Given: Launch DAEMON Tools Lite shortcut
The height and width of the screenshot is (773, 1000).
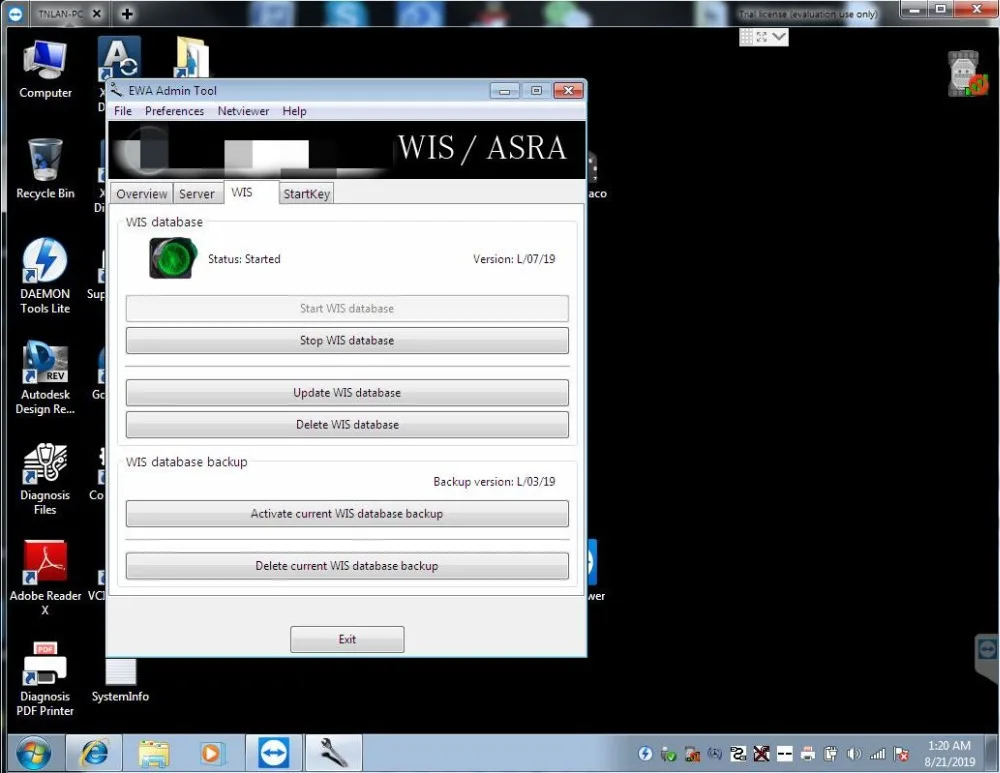Looking at the screenshot, I should (x=45, y=276).
